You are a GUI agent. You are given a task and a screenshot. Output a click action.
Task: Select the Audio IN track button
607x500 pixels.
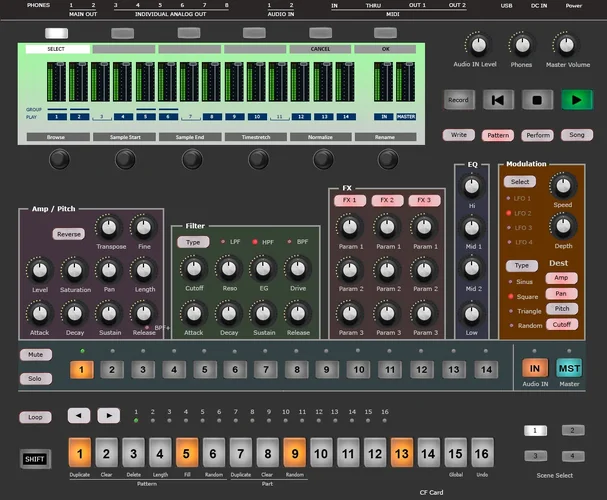(x=535, y=368)
